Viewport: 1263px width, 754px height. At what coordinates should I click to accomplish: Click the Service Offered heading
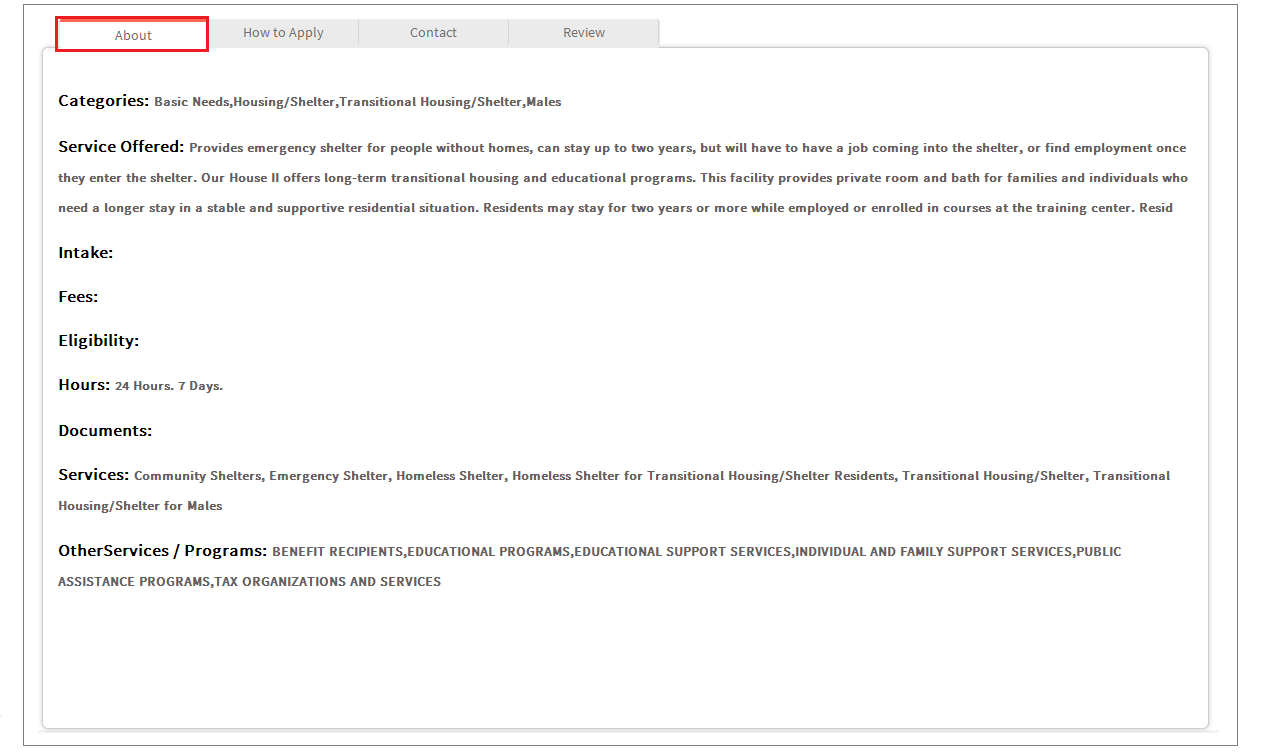click(121, 147)
